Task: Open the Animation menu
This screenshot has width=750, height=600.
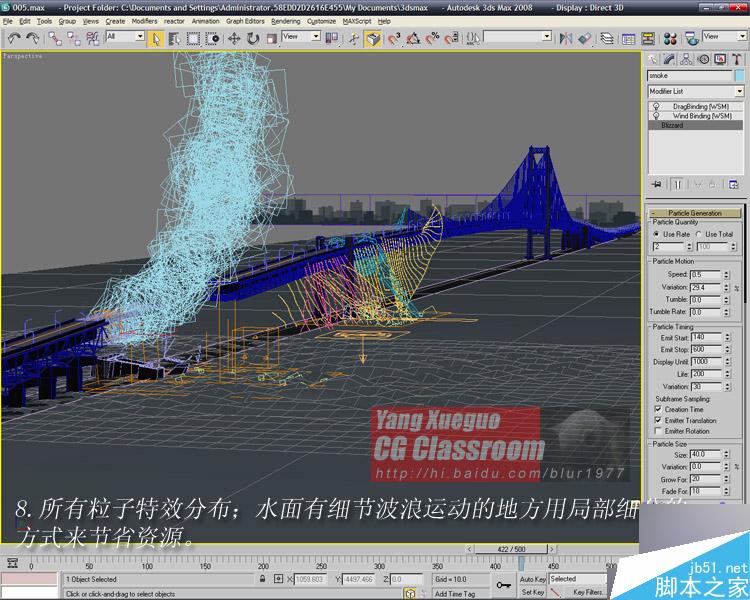Action: (206, 21)
